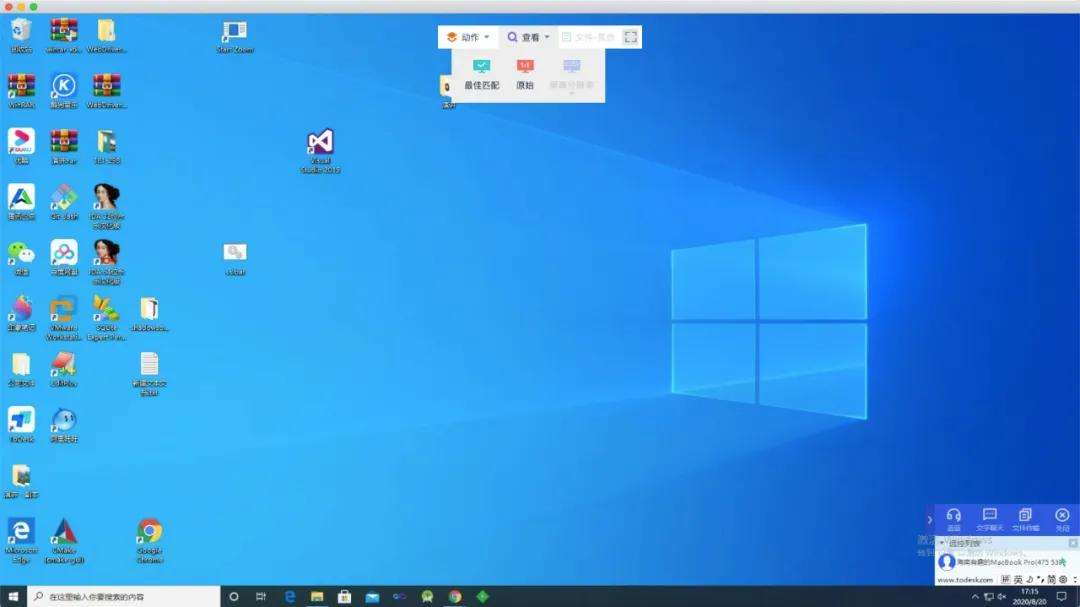The image size is (1080, 607).
Task: Select the WeChat desktop icon
Action: point(21,258)
